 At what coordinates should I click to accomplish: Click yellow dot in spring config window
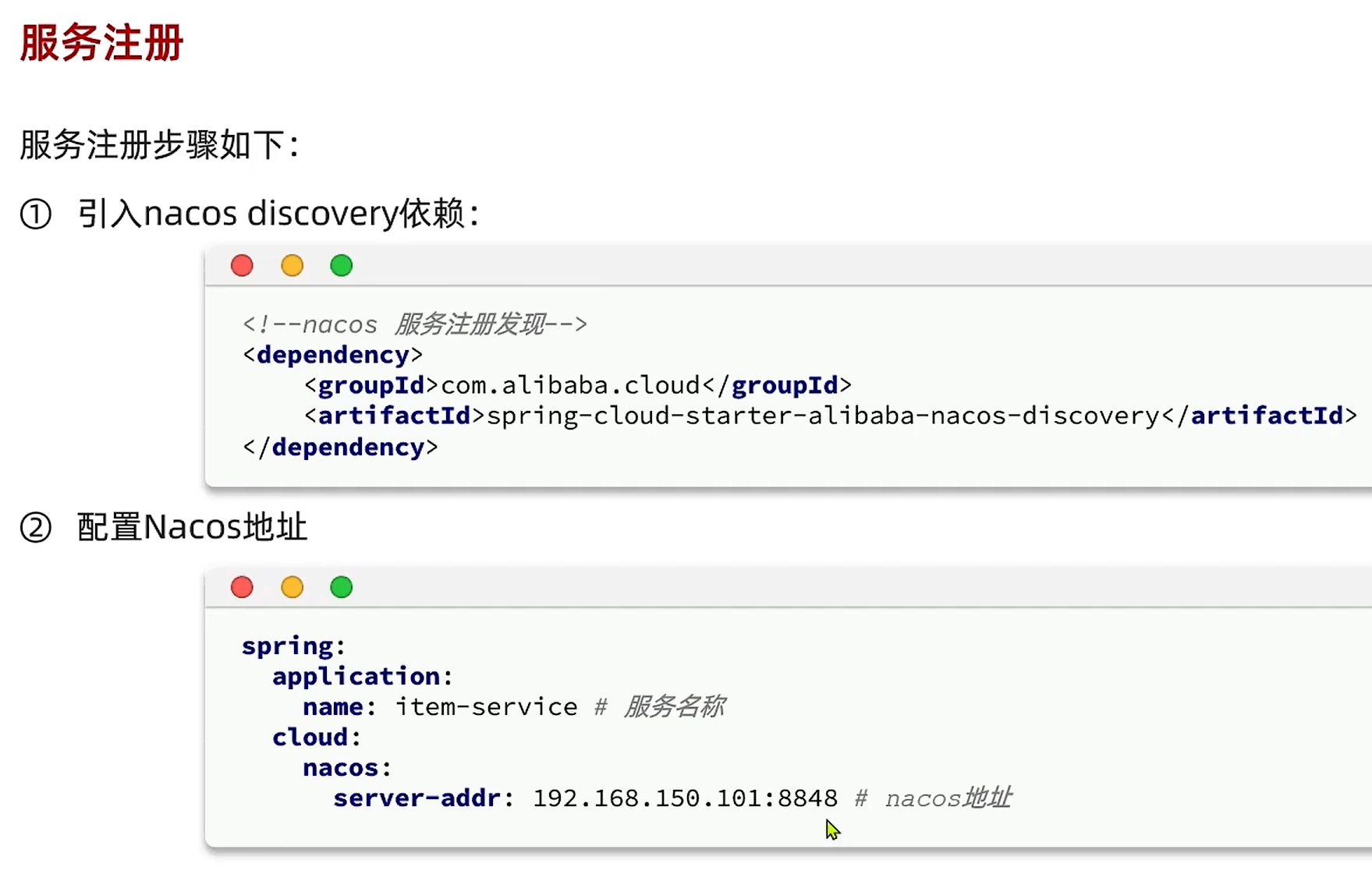(292, 587)
